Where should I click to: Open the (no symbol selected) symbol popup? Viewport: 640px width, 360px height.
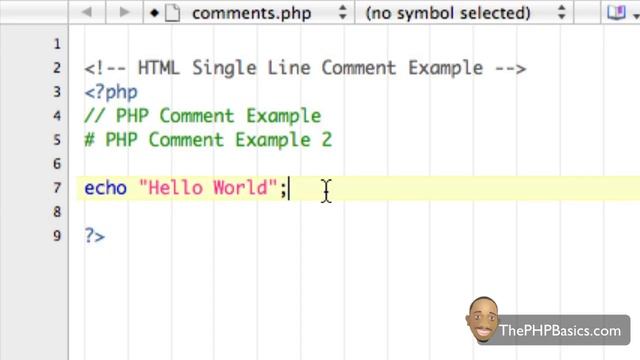tap(465, 13)
